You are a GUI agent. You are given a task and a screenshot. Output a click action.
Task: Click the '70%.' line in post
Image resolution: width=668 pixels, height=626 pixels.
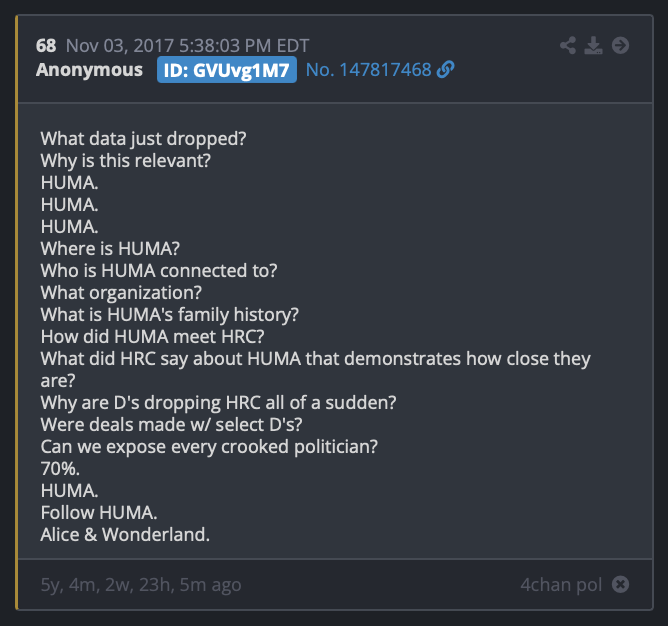point(60,469)
